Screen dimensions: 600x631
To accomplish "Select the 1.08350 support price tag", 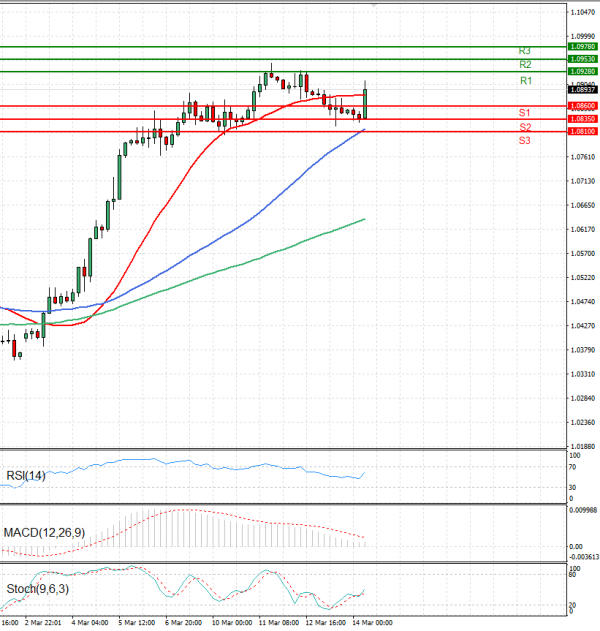I will coord(583,119).
